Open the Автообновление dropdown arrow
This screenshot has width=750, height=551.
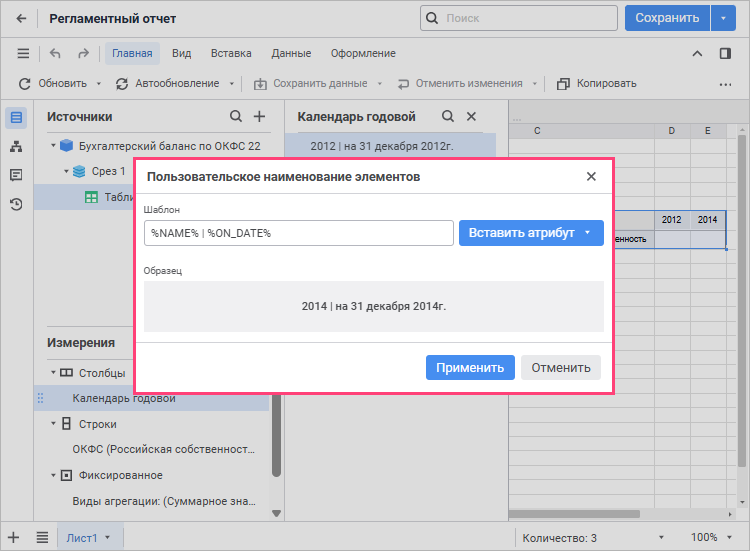tap(232, 84)
